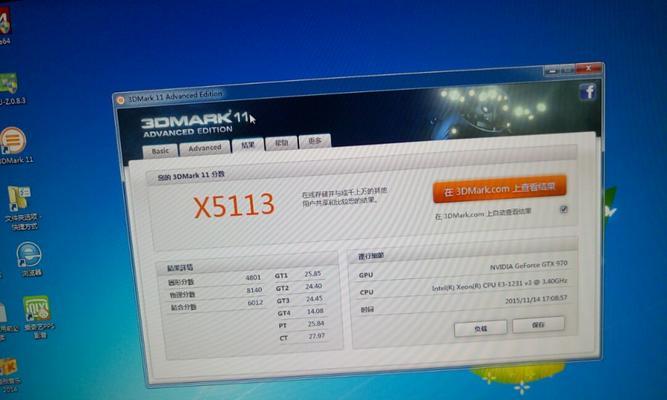Click orange view results on 3DMark.com button
The height and width of the screenshot is (400, 667).
(x=499, y=189)
